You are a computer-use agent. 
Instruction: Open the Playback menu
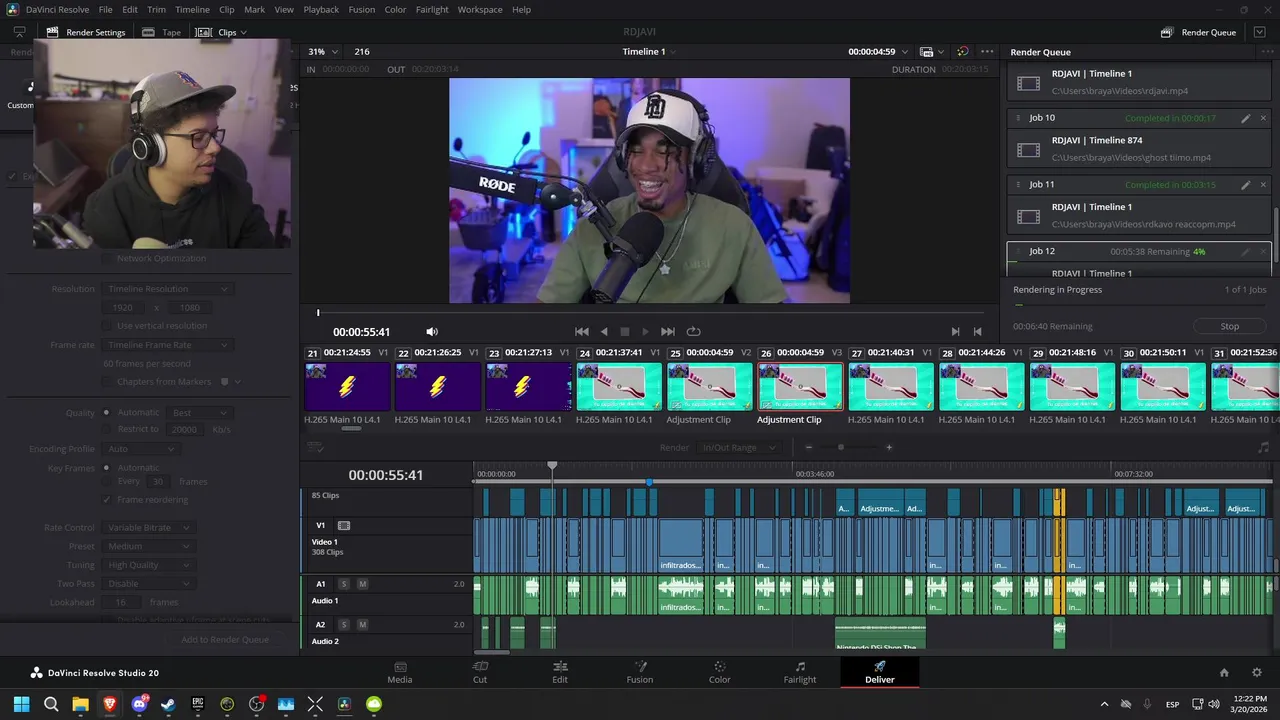(321, 9)
